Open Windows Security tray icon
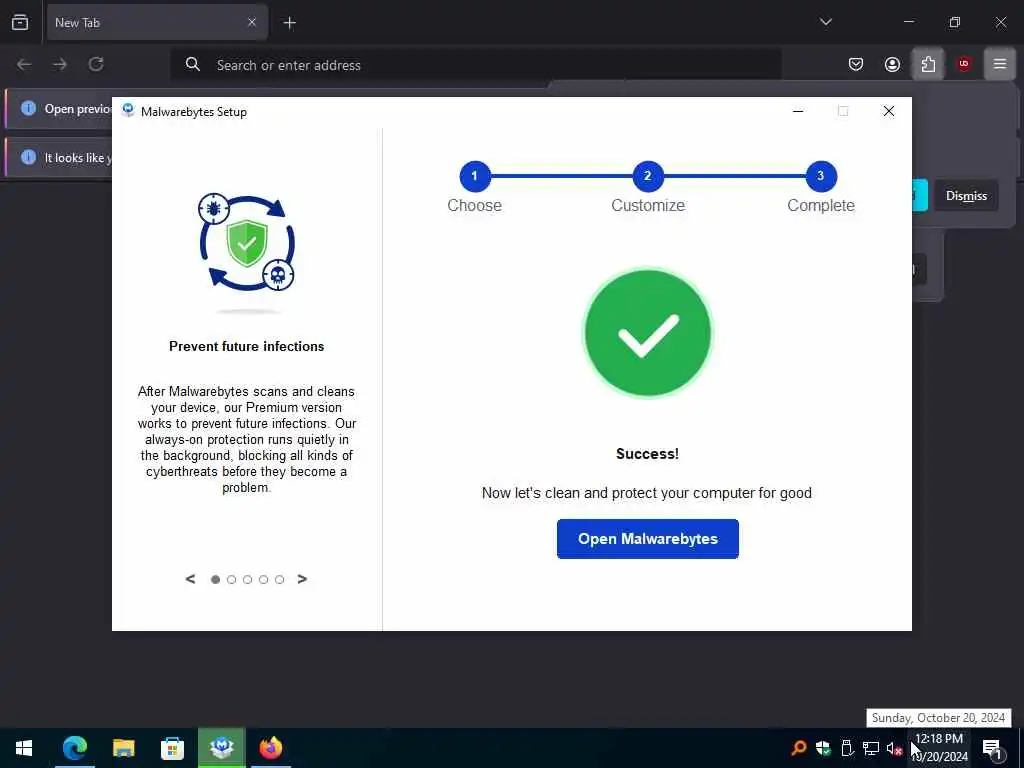This screenshot has width=1024, height=768. pos(823,748)
